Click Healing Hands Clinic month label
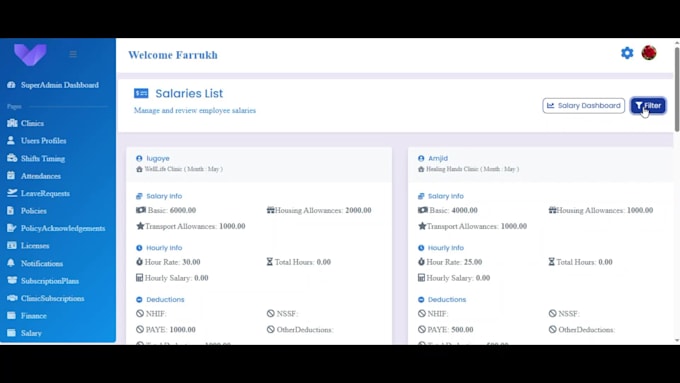 pyautogui.click(x=472, y=169)
